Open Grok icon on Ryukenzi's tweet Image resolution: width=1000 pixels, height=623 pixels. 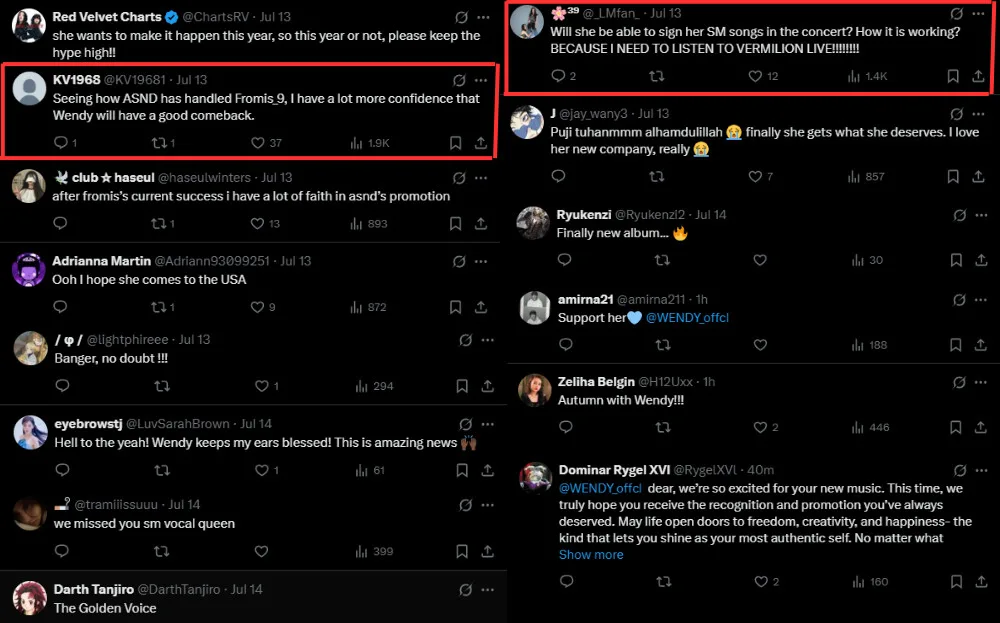coord(959,215)
